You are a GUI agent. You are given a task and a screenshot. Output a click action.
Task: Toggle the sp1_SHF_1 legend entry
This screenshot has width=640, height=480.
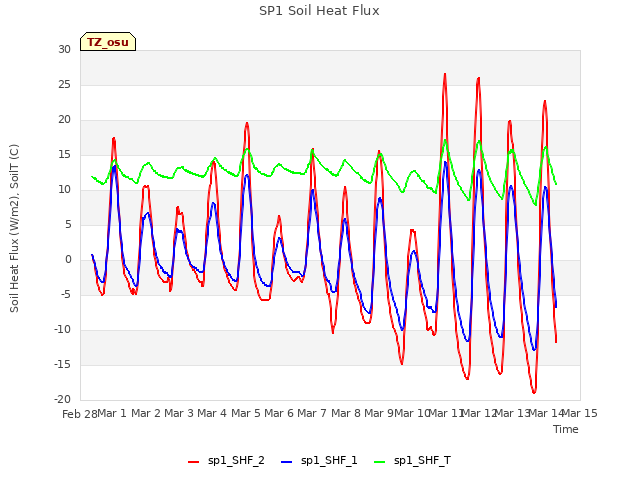click(x=319, y=460)
